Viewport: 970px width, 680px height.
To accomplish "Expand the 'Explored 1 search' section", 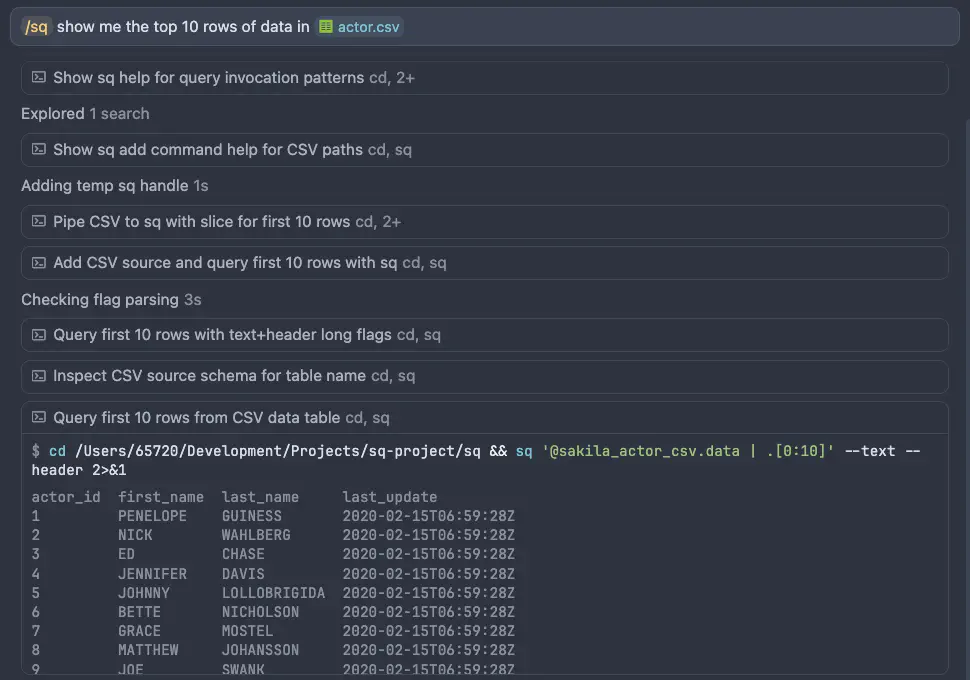I will tap(85, 113).
